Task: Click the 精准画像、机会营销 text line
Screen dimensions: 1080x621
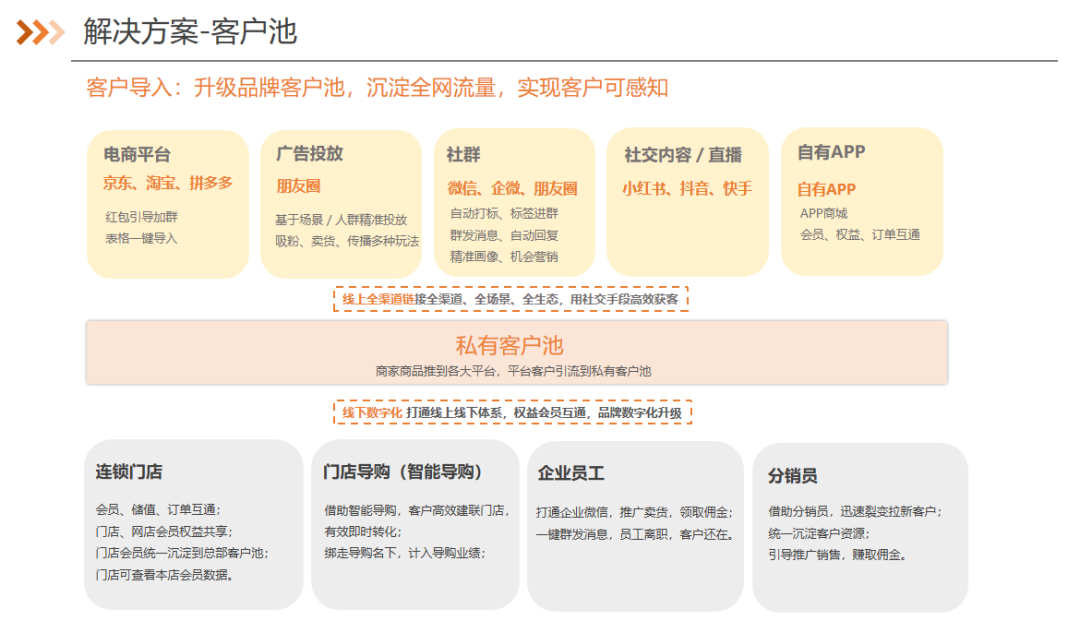Action: (503, 257)
